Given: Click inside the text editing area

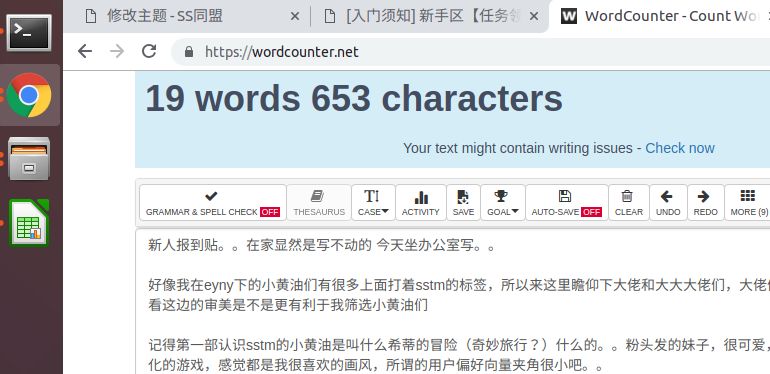Looking at the screenshot, I should click(454, 301).
